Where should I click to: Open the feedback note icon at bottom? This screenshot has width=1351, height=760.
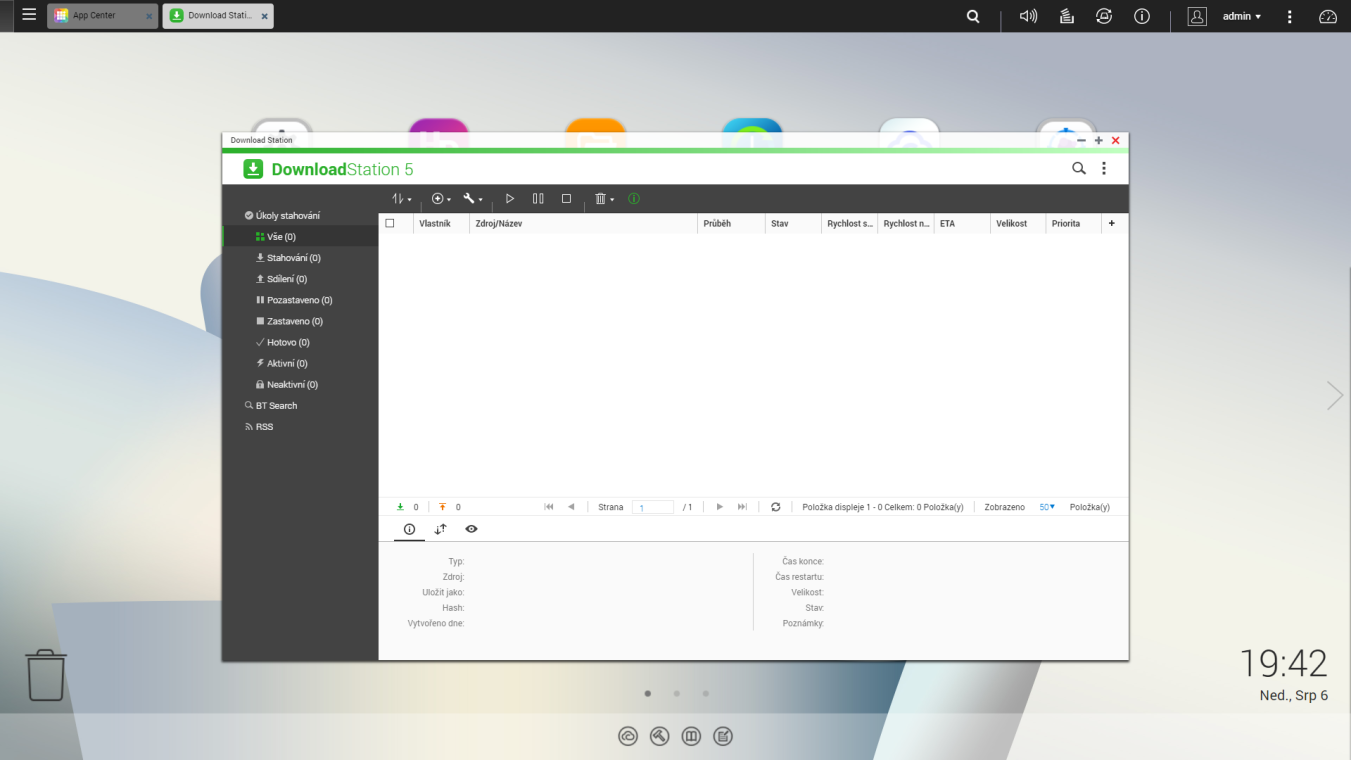pos(723,736)
